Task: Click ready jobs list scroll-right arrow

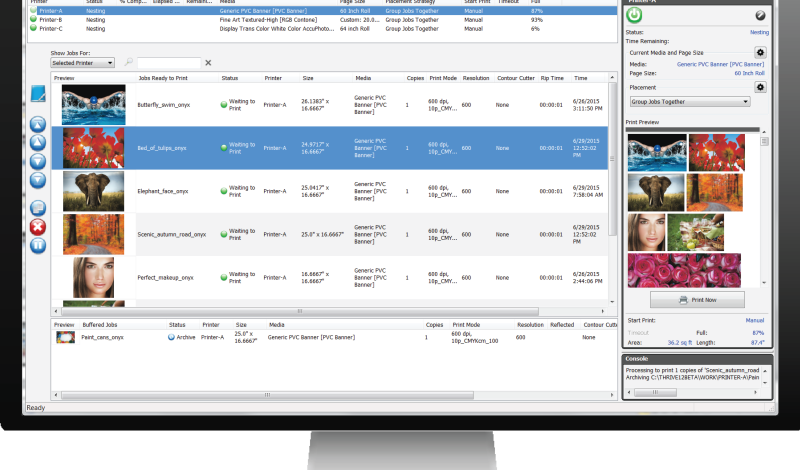Action: tap(603, 311)
